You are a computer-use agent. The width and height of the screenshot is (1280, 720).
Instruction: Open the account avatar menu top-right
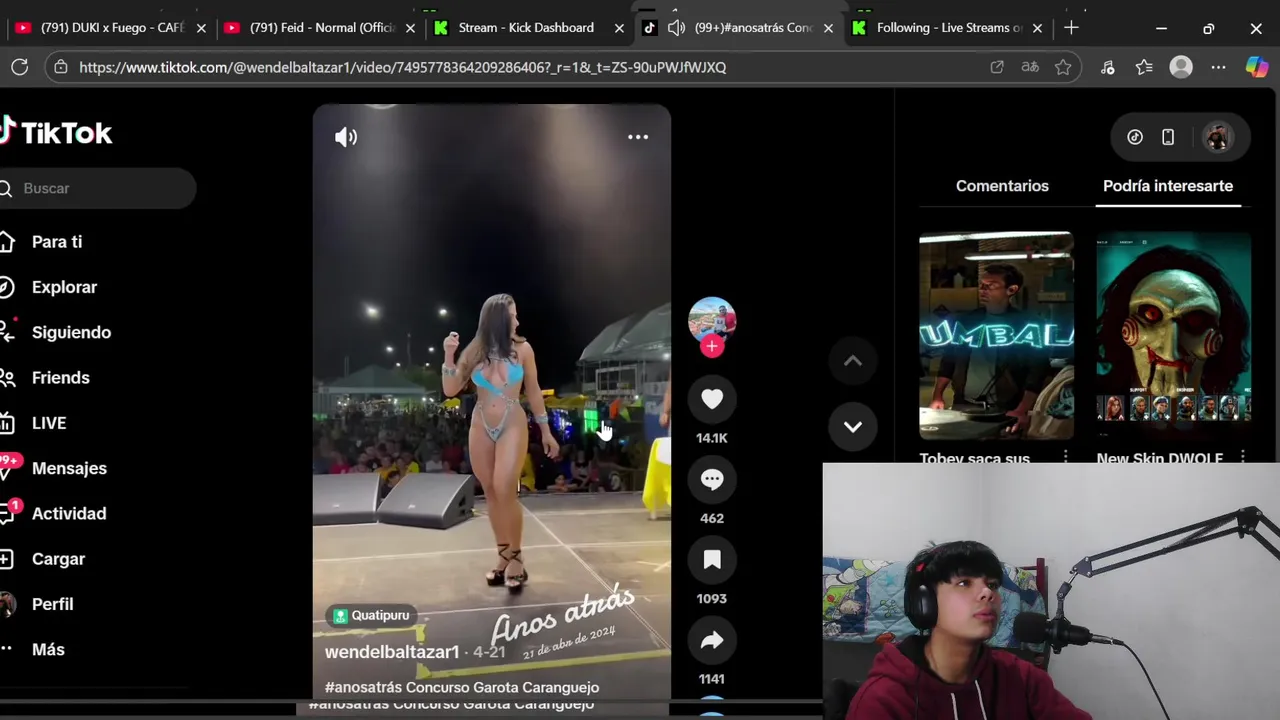point(1217,137)
